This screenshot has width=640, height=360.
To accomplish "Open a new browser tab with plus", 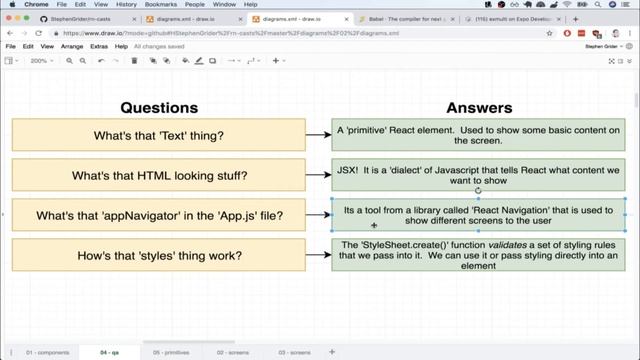I will click(x=576, y=19).
